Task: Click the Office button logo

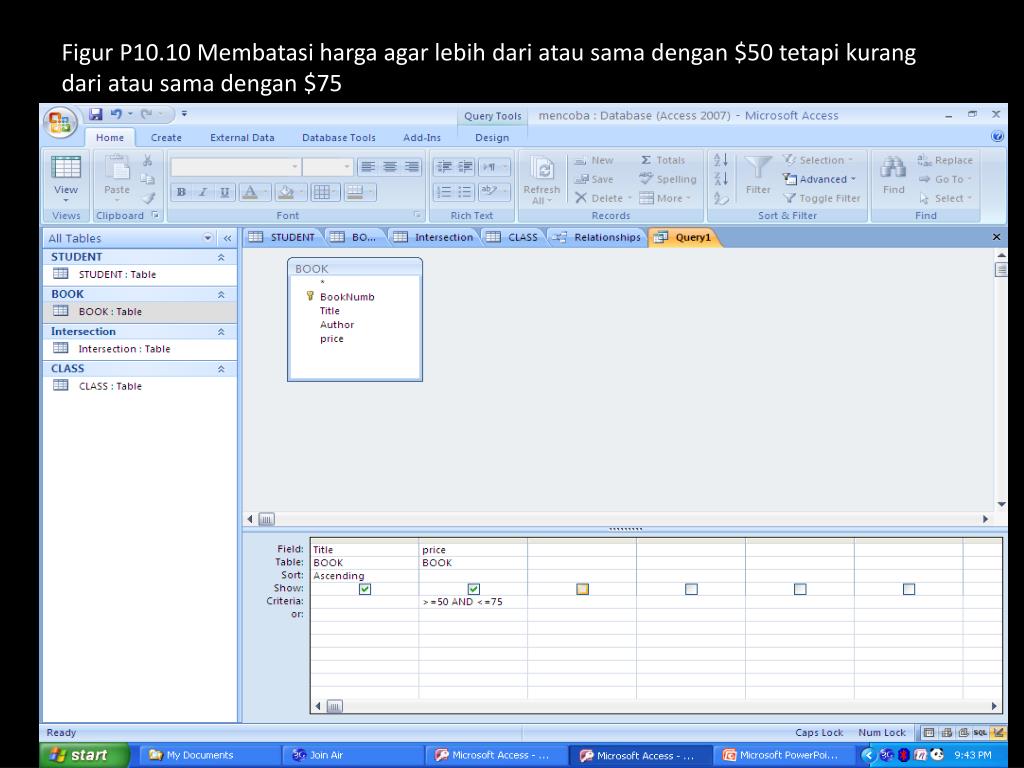Action: click(61, 124)
